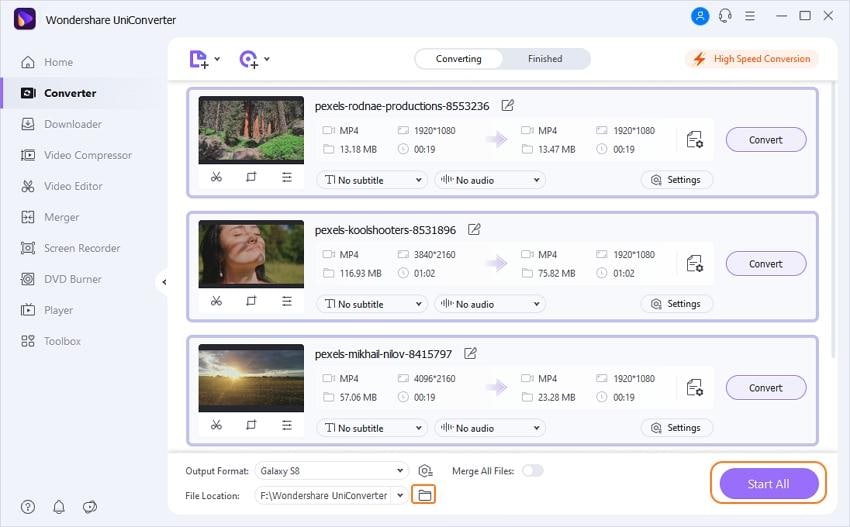Select the woman's face video thumbnail

pyautogui.click(x=251, y=254)
